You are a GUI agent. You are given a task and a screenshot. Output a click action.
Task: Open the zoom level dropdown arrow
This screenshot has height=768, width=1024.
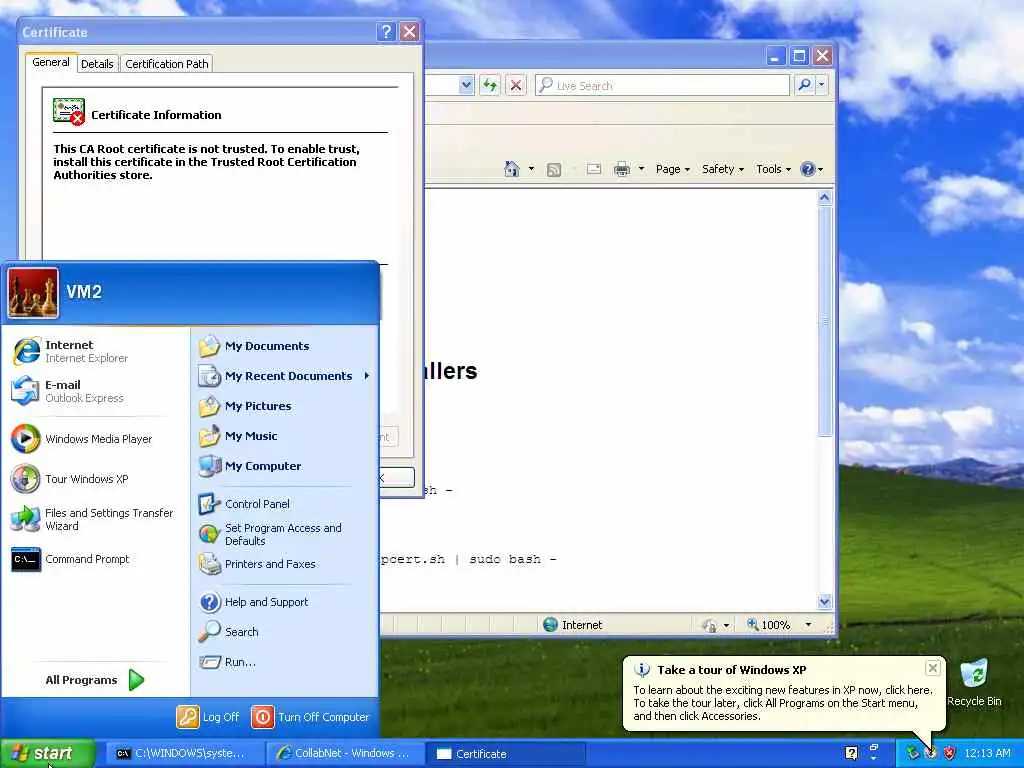pyautogui.click(x=808, y=625)
